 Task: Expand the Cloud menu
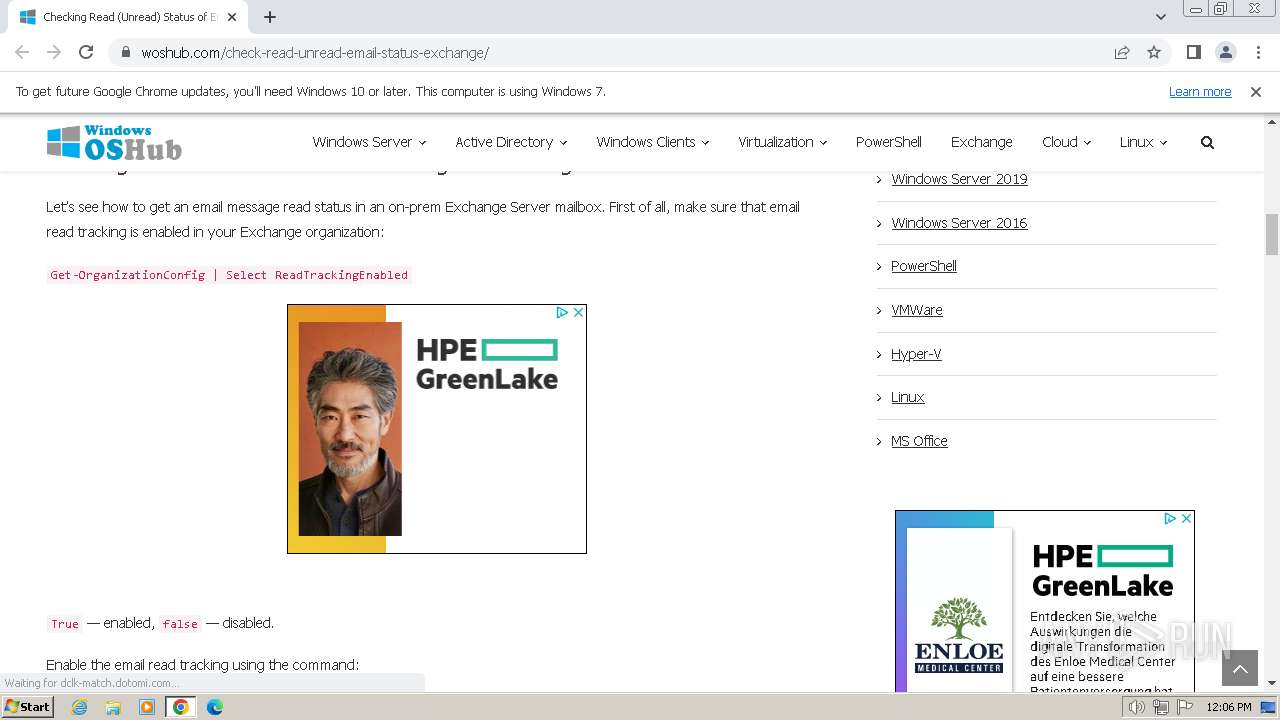pyautogui.click(x=1066, y=142)
